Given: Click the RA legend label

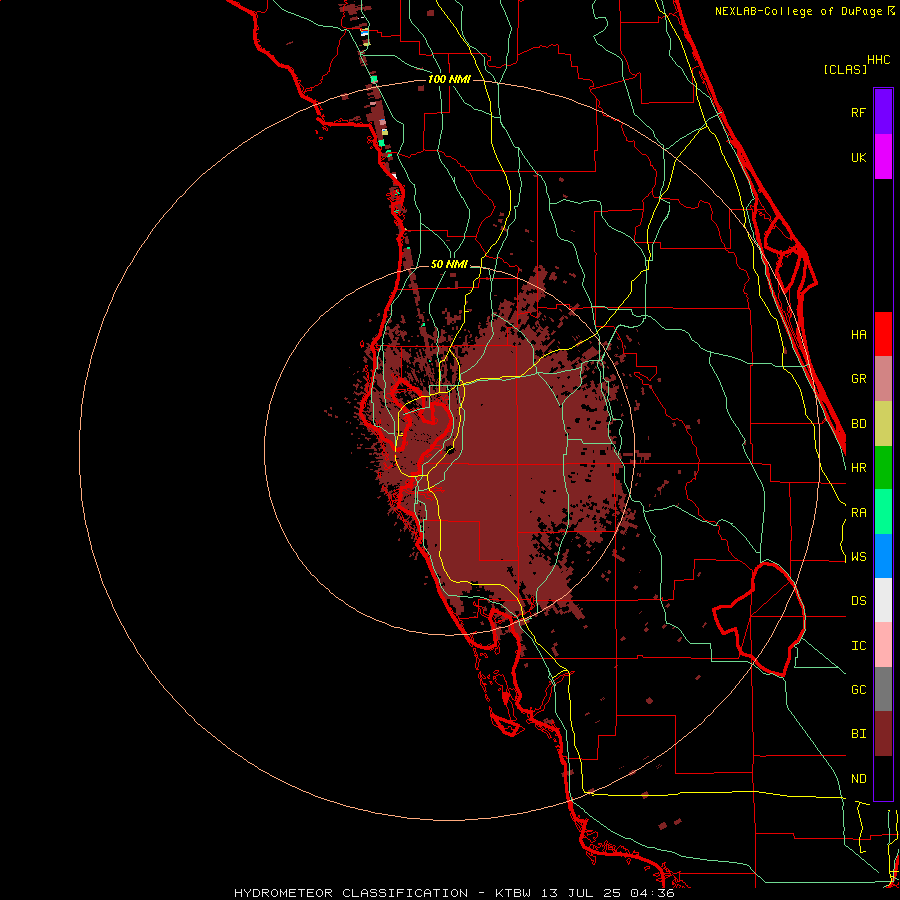Looking at the screenshot, I should click(859, 513).
